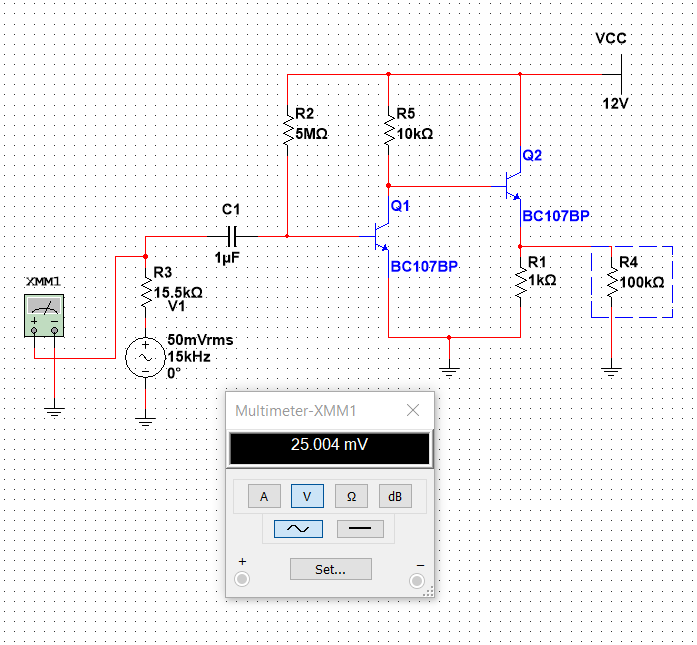Close the Multimeter-XMM1 window
This screenshot has height=645, width=697.
point(413,410)
